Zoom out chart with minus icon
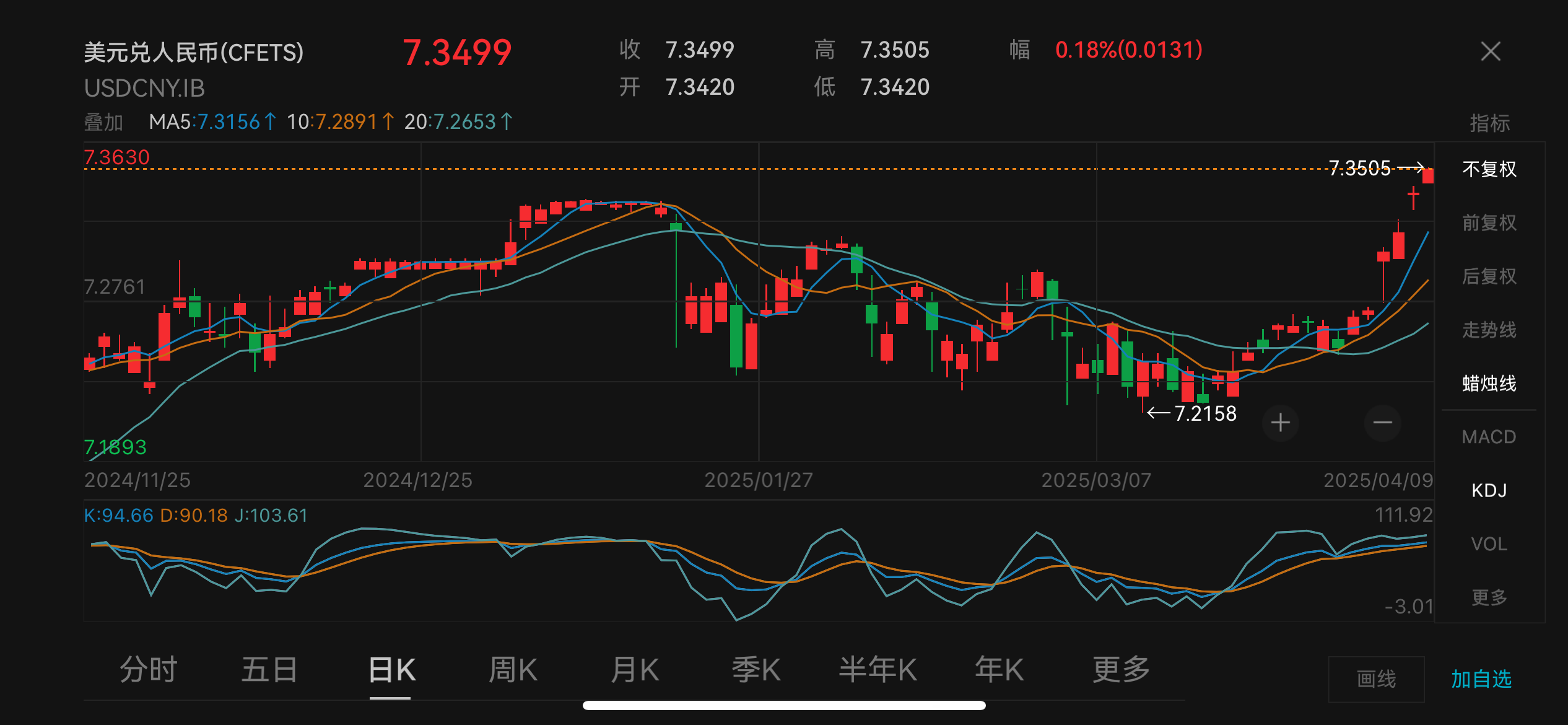Viewport: 1568px width, 725px height. pyautogui.click(x=1382, y=423)
